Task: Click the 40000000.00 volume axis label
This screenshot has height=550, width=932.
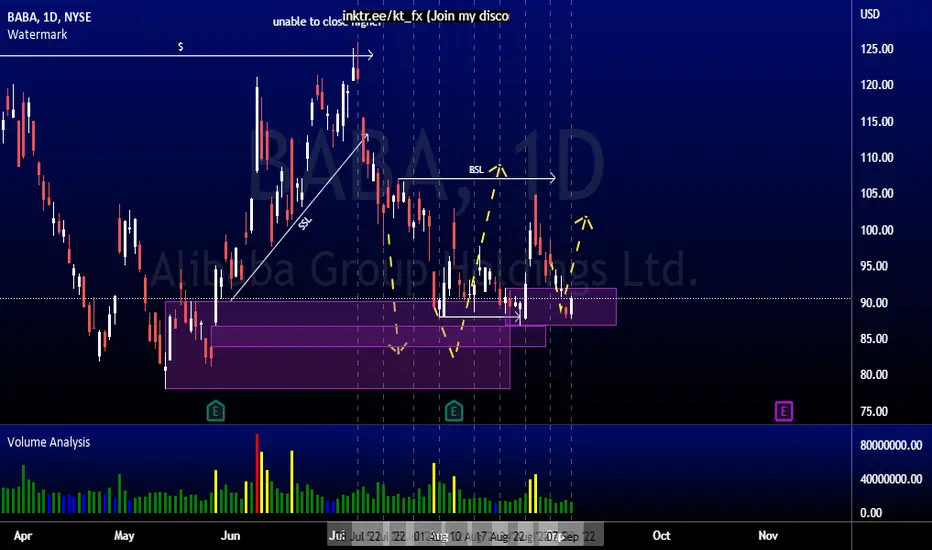Action: [x=891, y=479]
